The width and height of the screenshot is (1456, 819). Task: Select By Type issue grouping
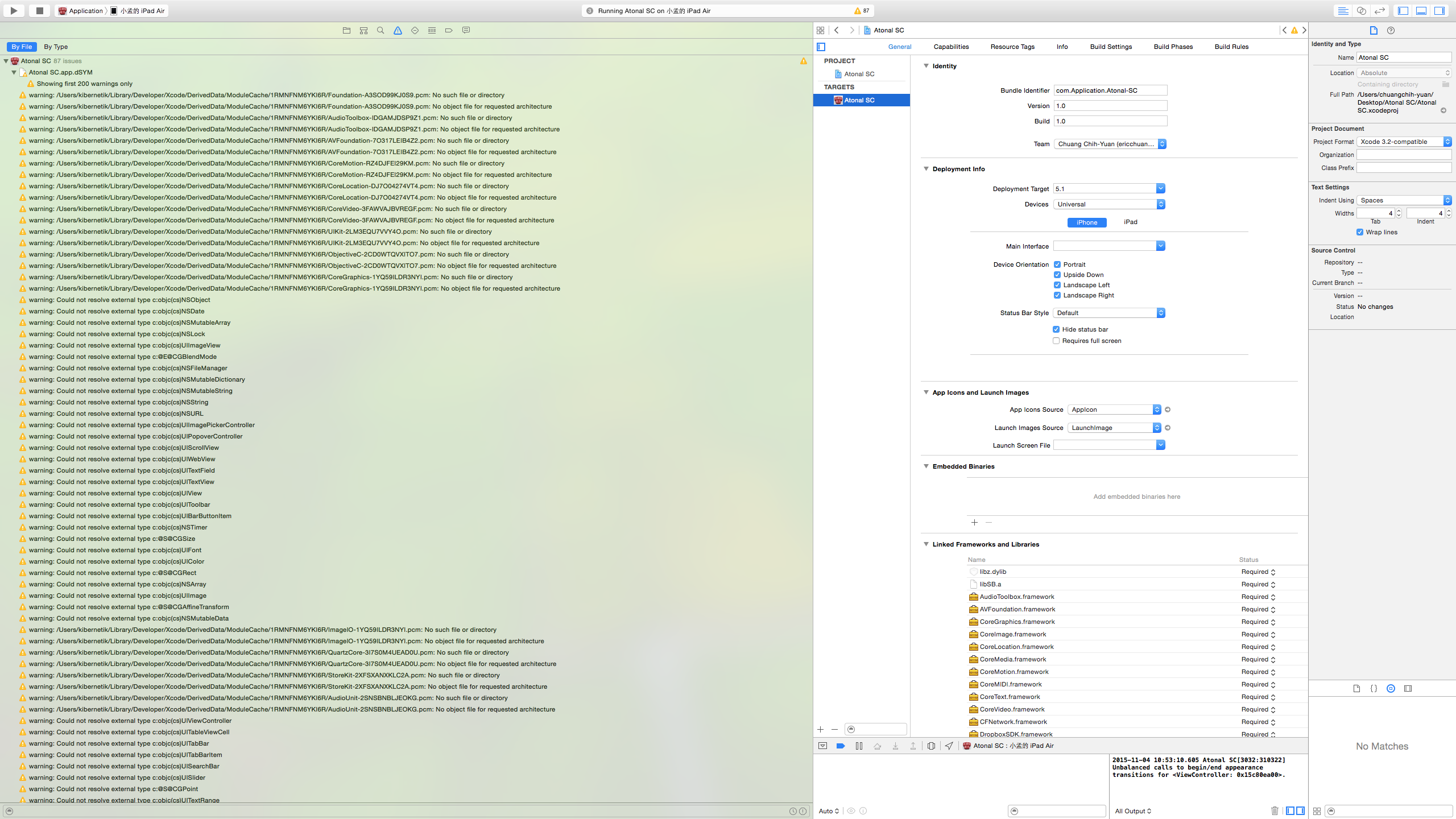(56, 47)
